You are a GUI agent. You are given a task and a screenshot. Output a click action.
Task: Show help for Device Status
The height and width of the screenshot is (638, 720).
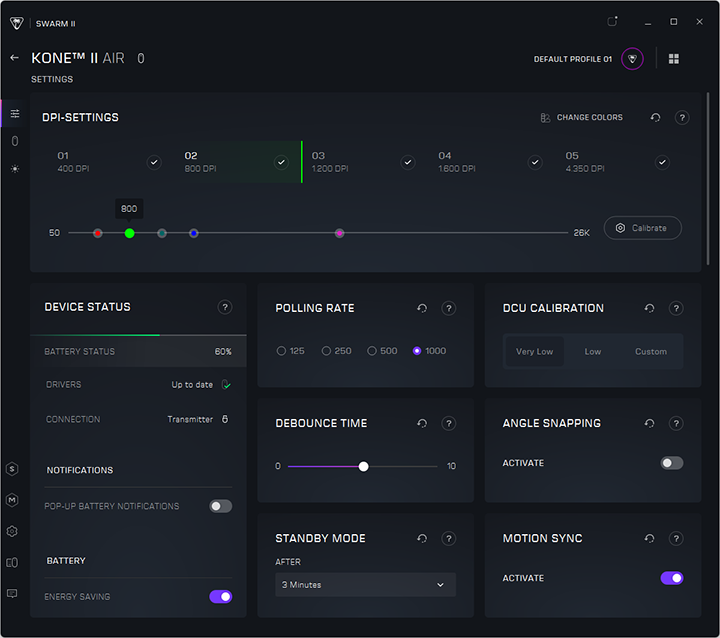pos(225,308)
